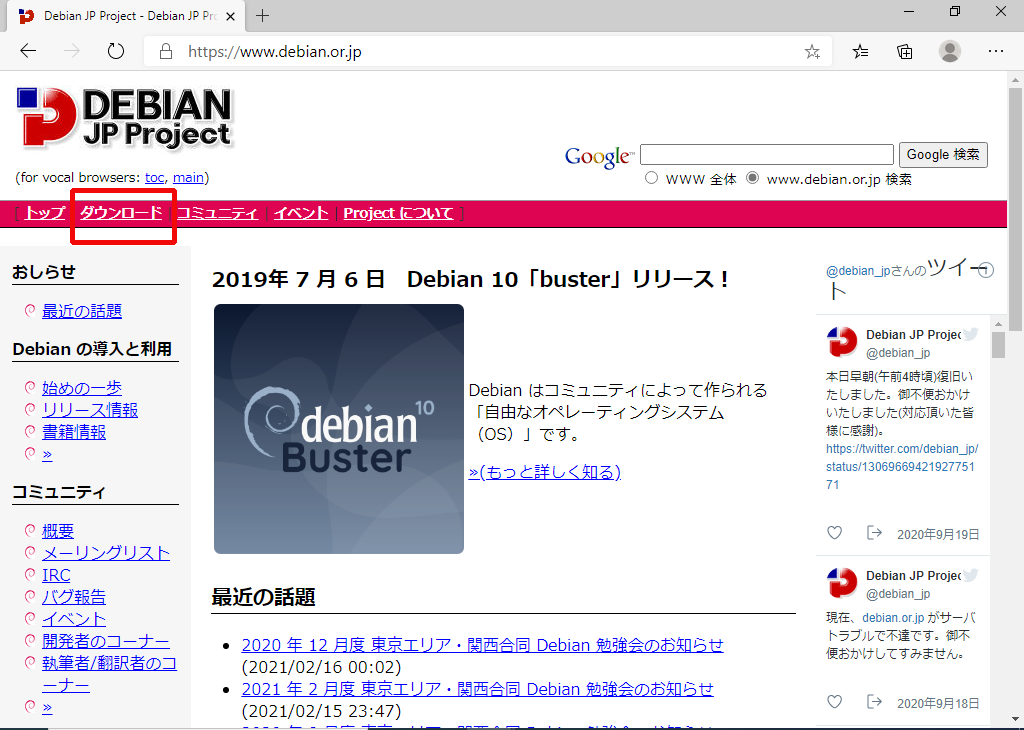Click the browser forward arrow
Screen dimensions: 1024x730
coord(71,51)
